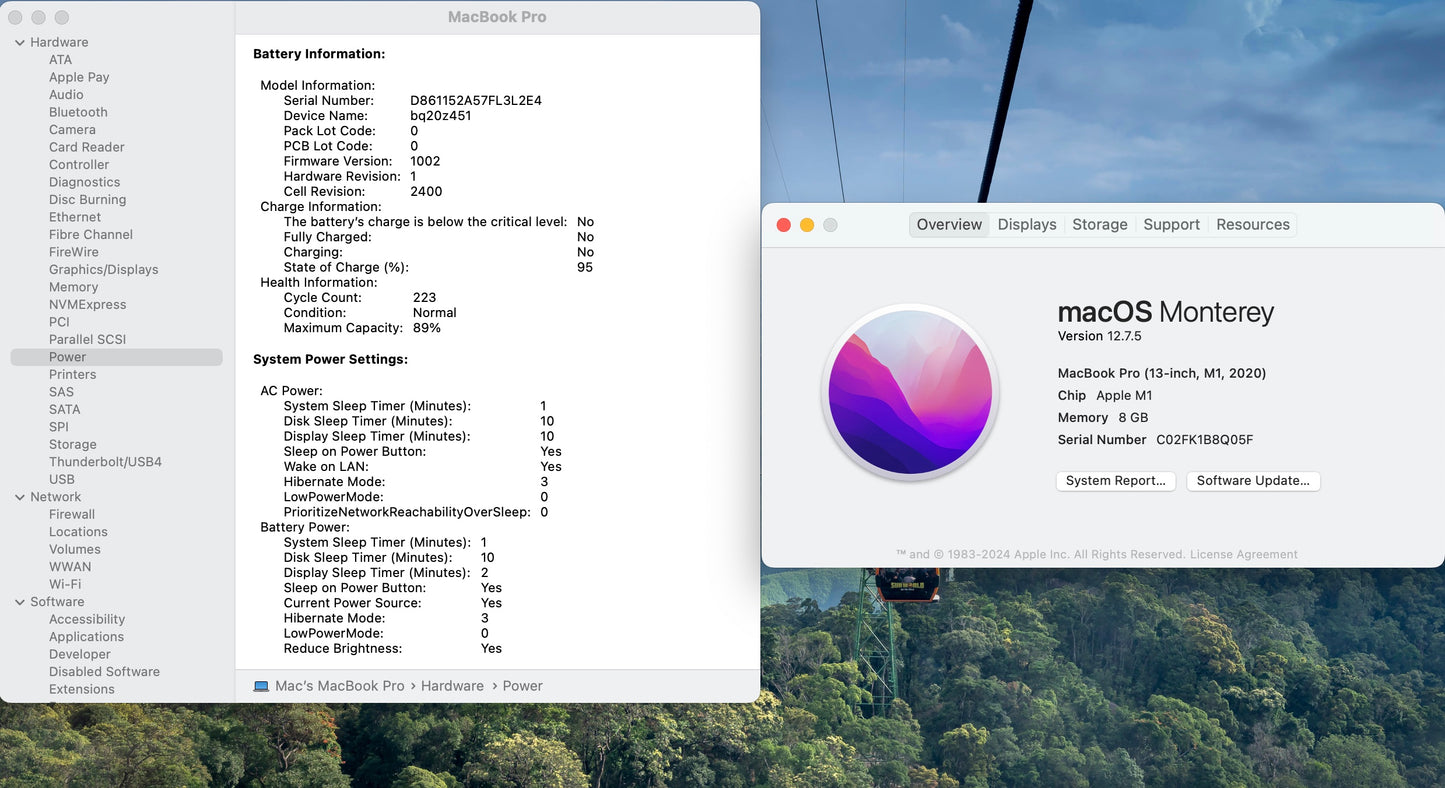Open the Resources tab

[1253, 225]
